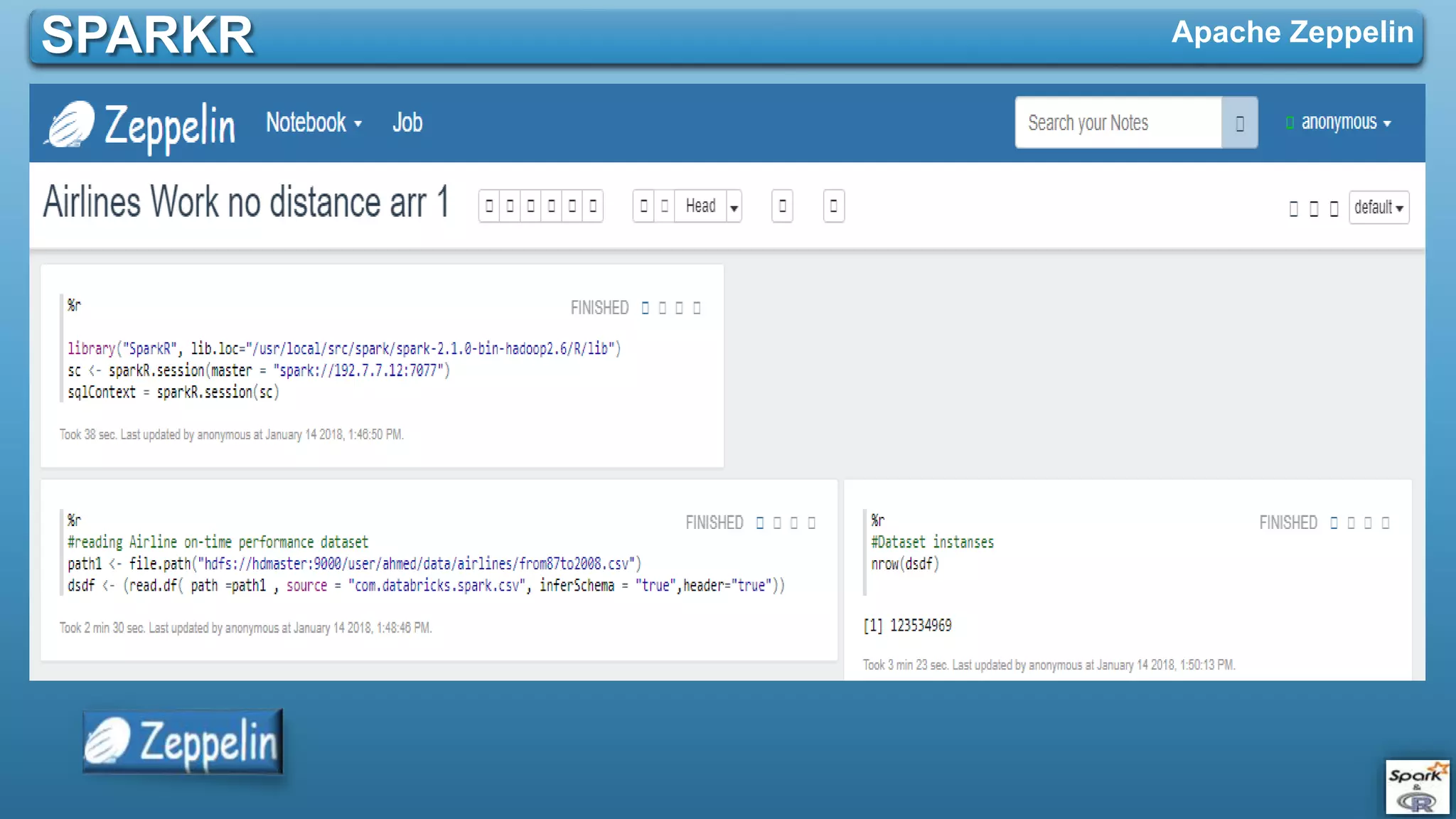This screenshot has width=1456, height=819.
Task: Clear all output in the note toolbar
Action: (x=551, y=206)
